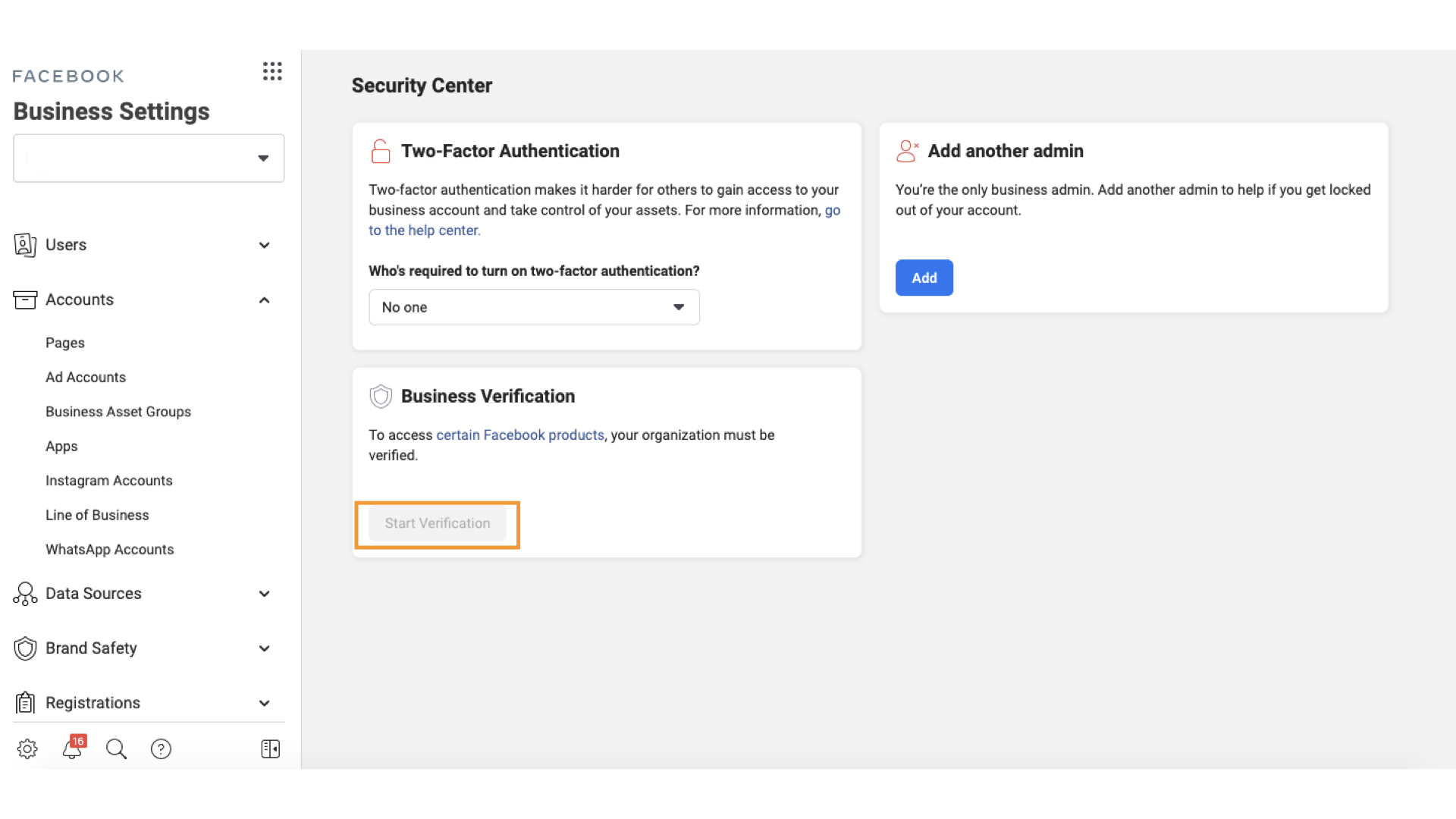This screenshot has height=819, width=1456.
Task: Open the 'No one' two-factor dropdown
Action: [x=534, y=307]
